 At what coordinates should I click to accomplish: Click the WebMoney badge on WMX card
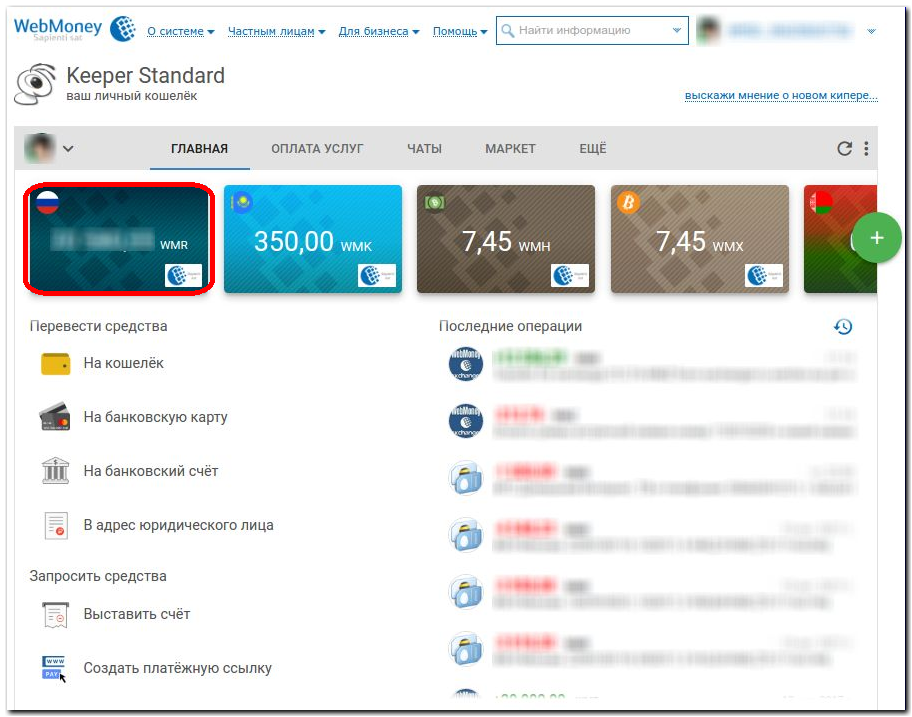pos(764,275)
